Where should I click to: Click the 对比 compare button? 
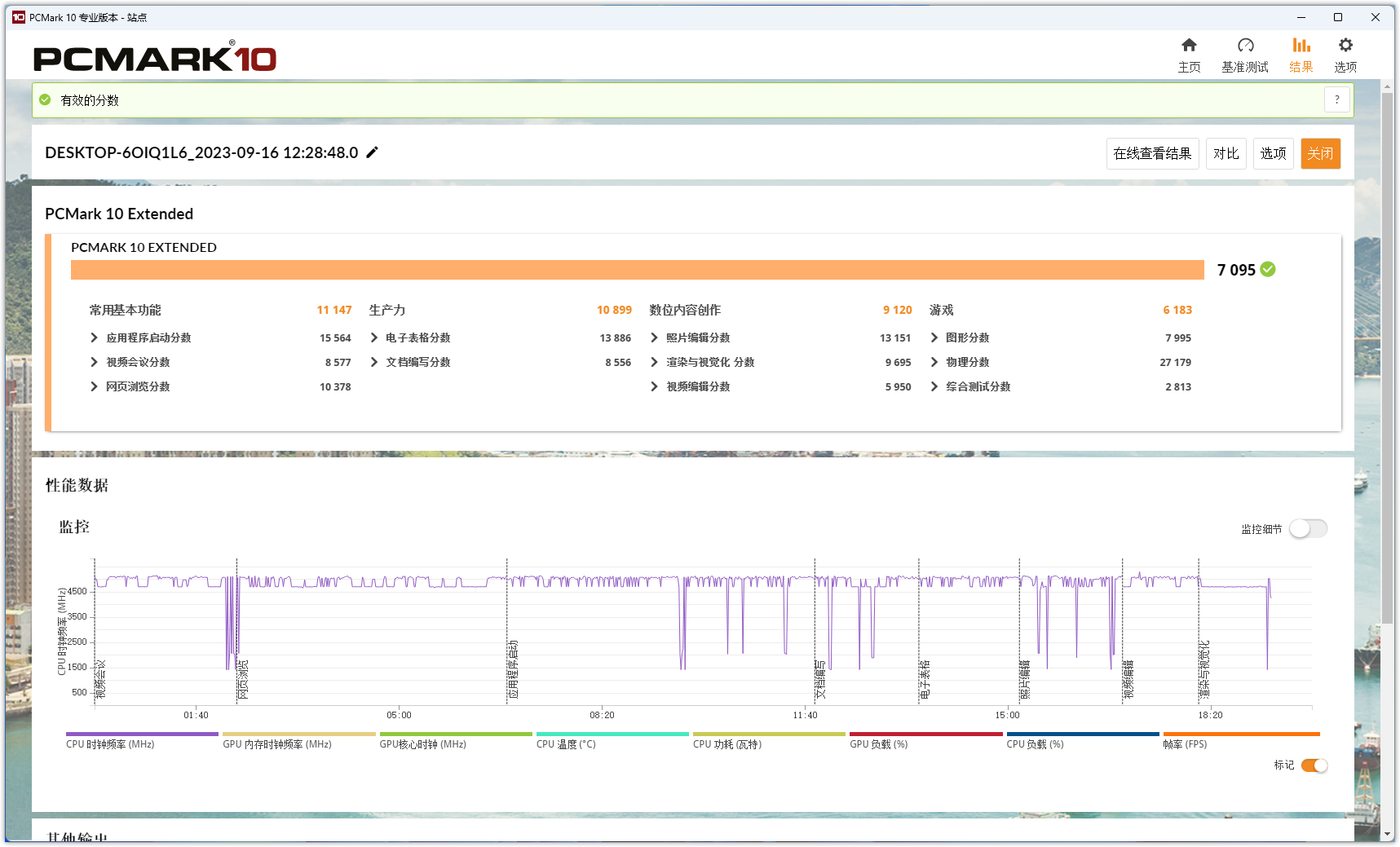point(1226,153)
